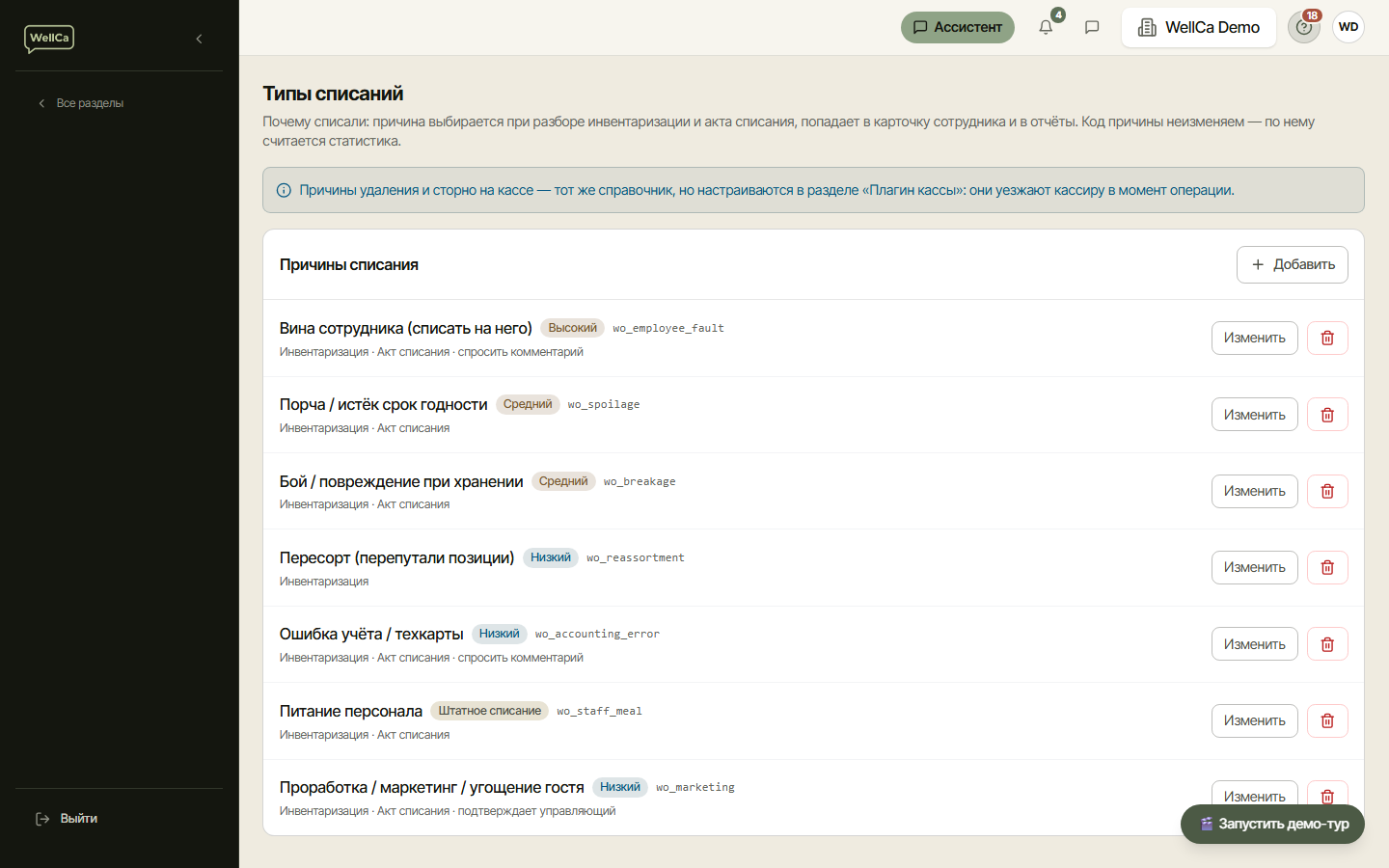
Task: Edit the Ошибка учёта / техкарты reason
Action: click(1255, 644)
